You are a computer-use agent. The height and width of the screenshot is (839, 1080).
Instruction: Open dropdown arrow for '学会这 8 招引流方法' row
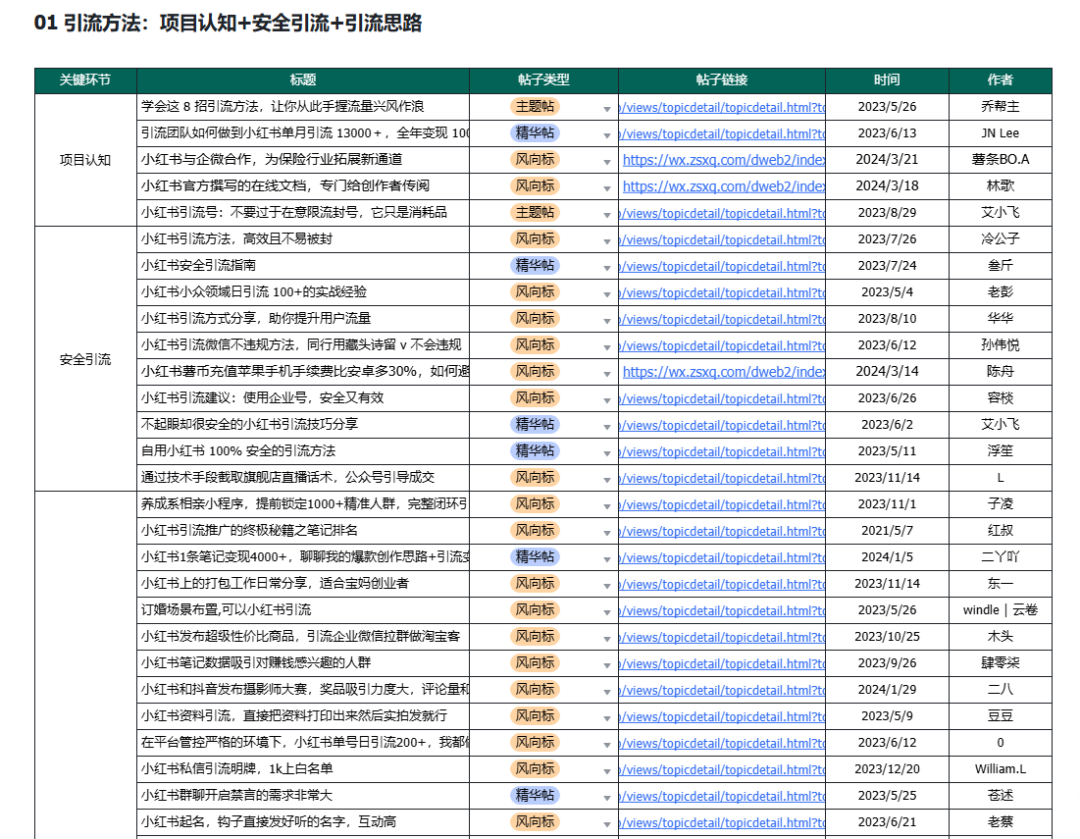coord(607,109)
